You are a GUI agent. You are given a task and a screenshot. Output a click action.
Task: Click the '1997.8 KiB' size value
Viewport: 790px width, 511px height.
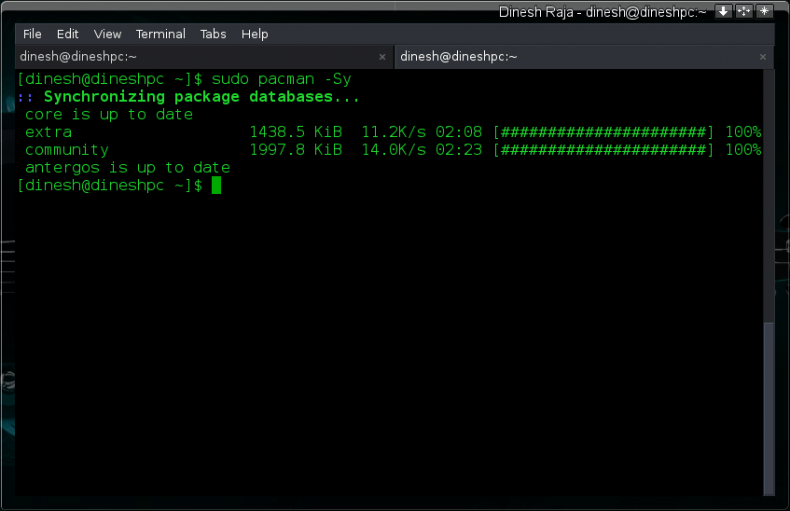296,150
